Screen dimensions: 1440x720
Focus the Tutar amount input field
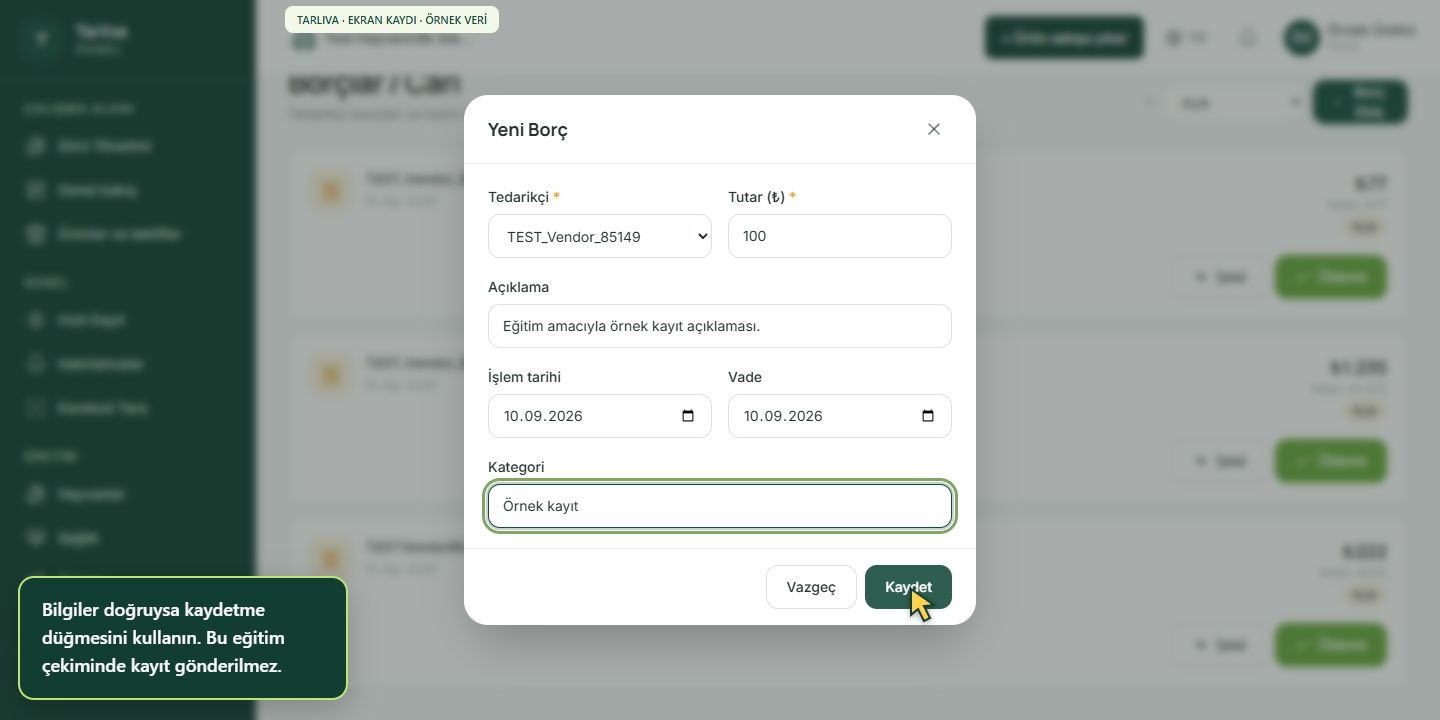(840, 236)
